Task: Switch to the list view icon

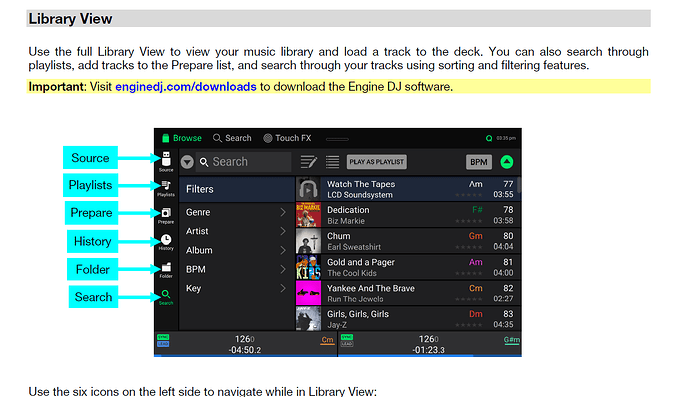Action: [x=332, y=162]
